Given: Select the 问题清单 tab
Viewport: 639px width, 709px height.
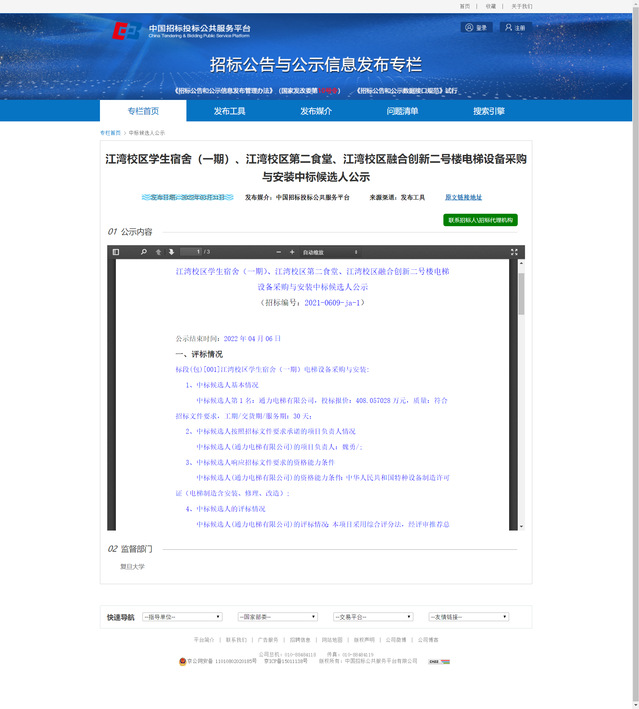Looking at the screenshot, I should pyautogui.click(x=402, y=111).
